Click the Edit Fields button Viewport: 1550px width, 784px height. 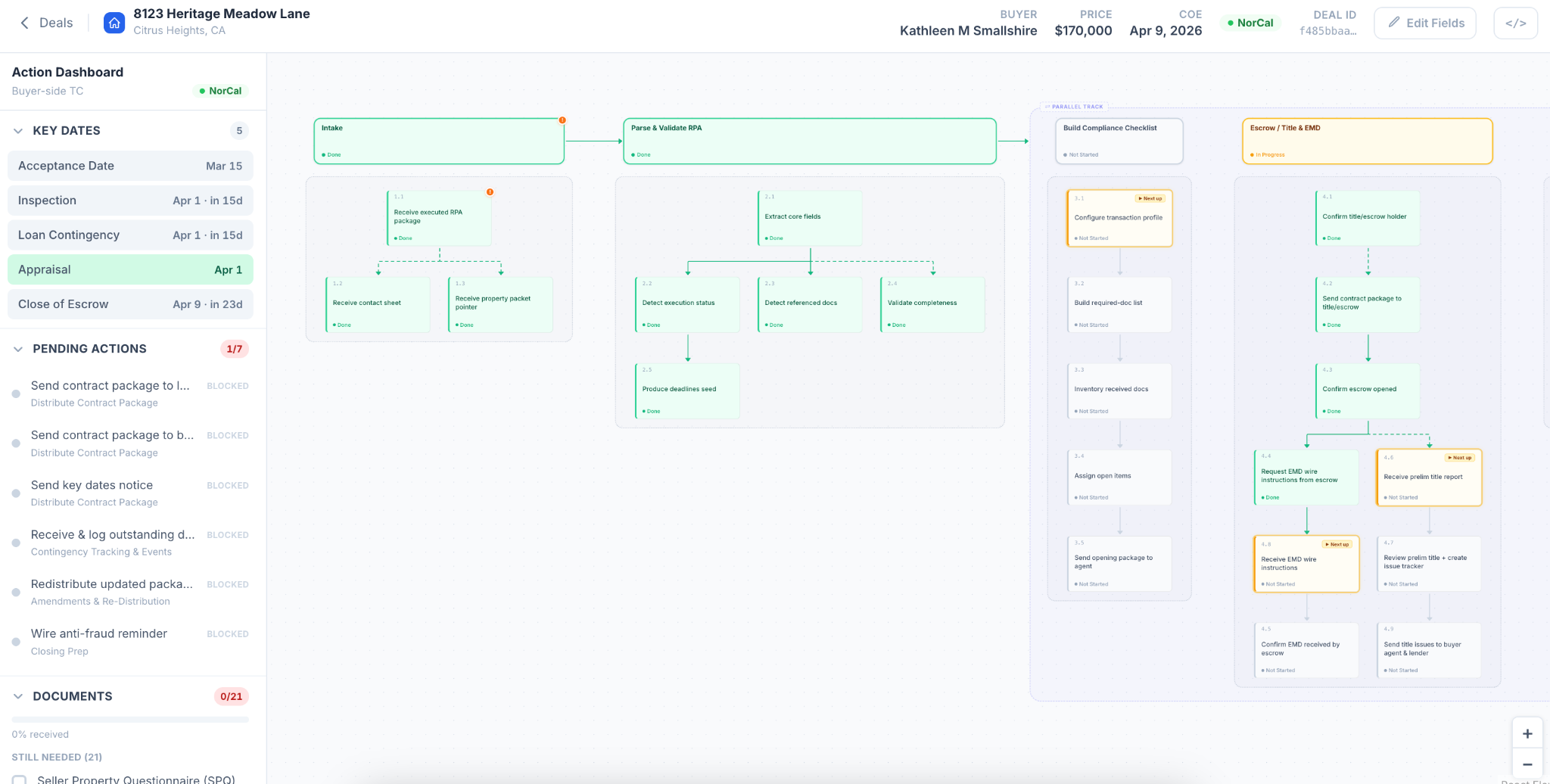click(x=1424, y=23)
